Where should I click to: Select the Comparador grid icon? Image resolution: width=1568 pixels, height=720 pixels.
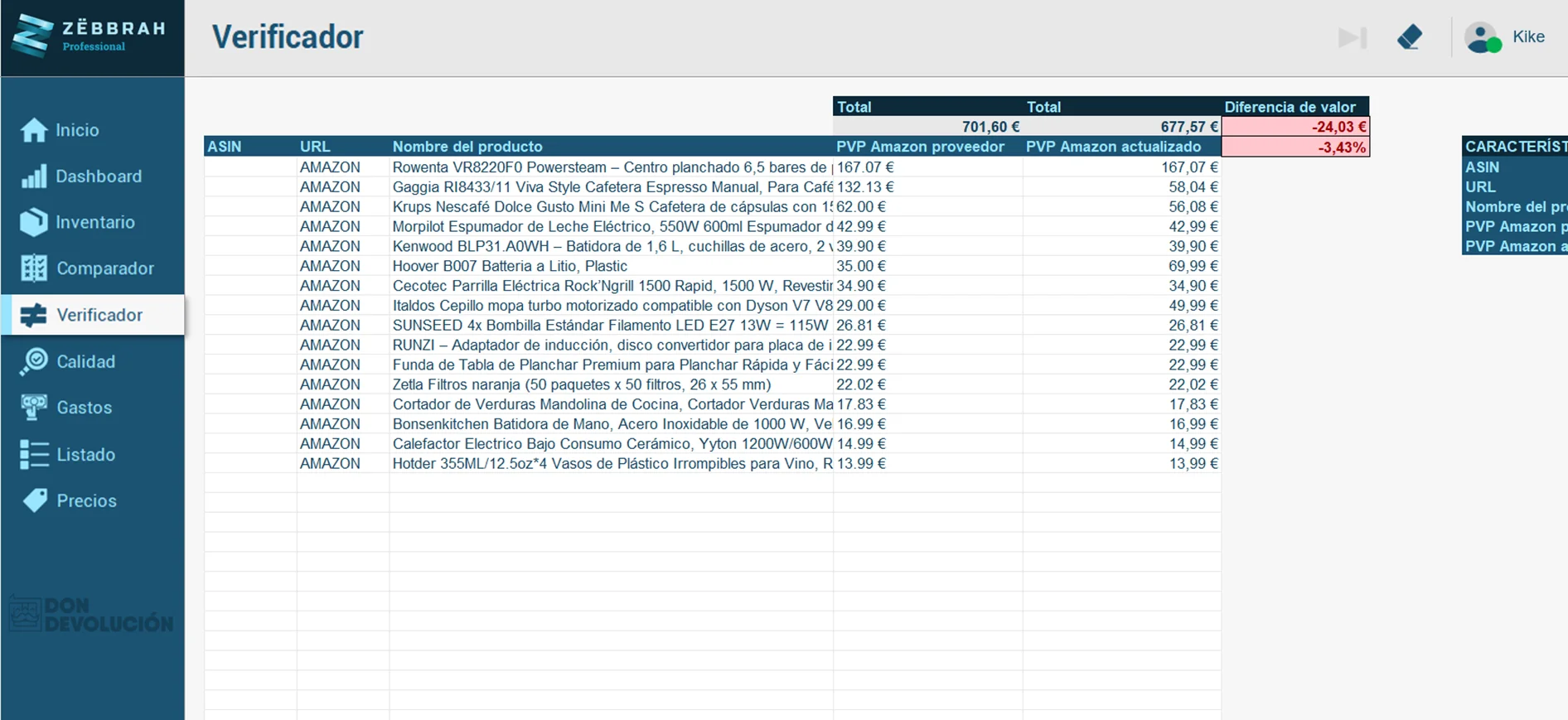click(34, 268)
